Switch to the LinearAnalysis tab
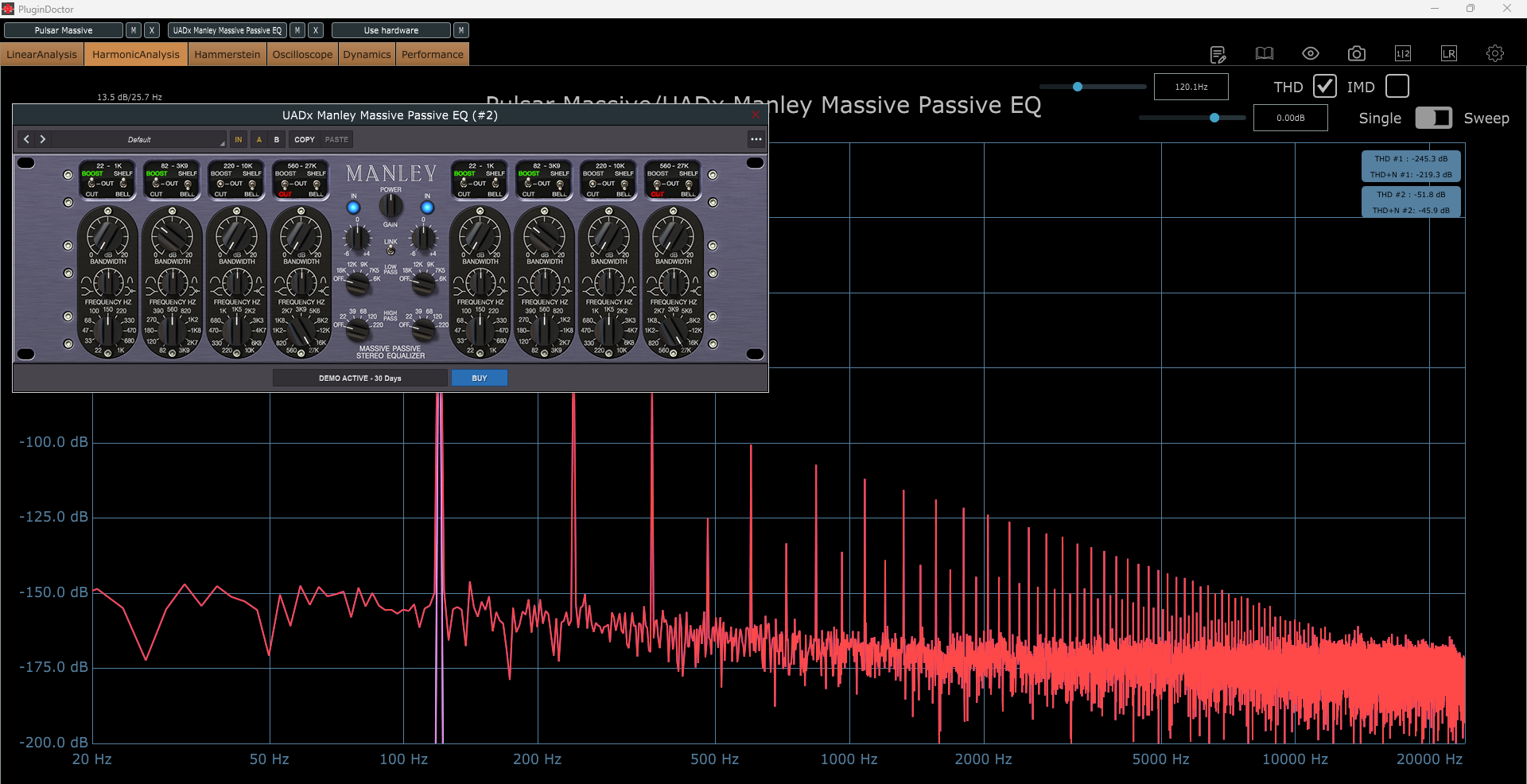The image size is (1527, 784). [x=42, y=54]
